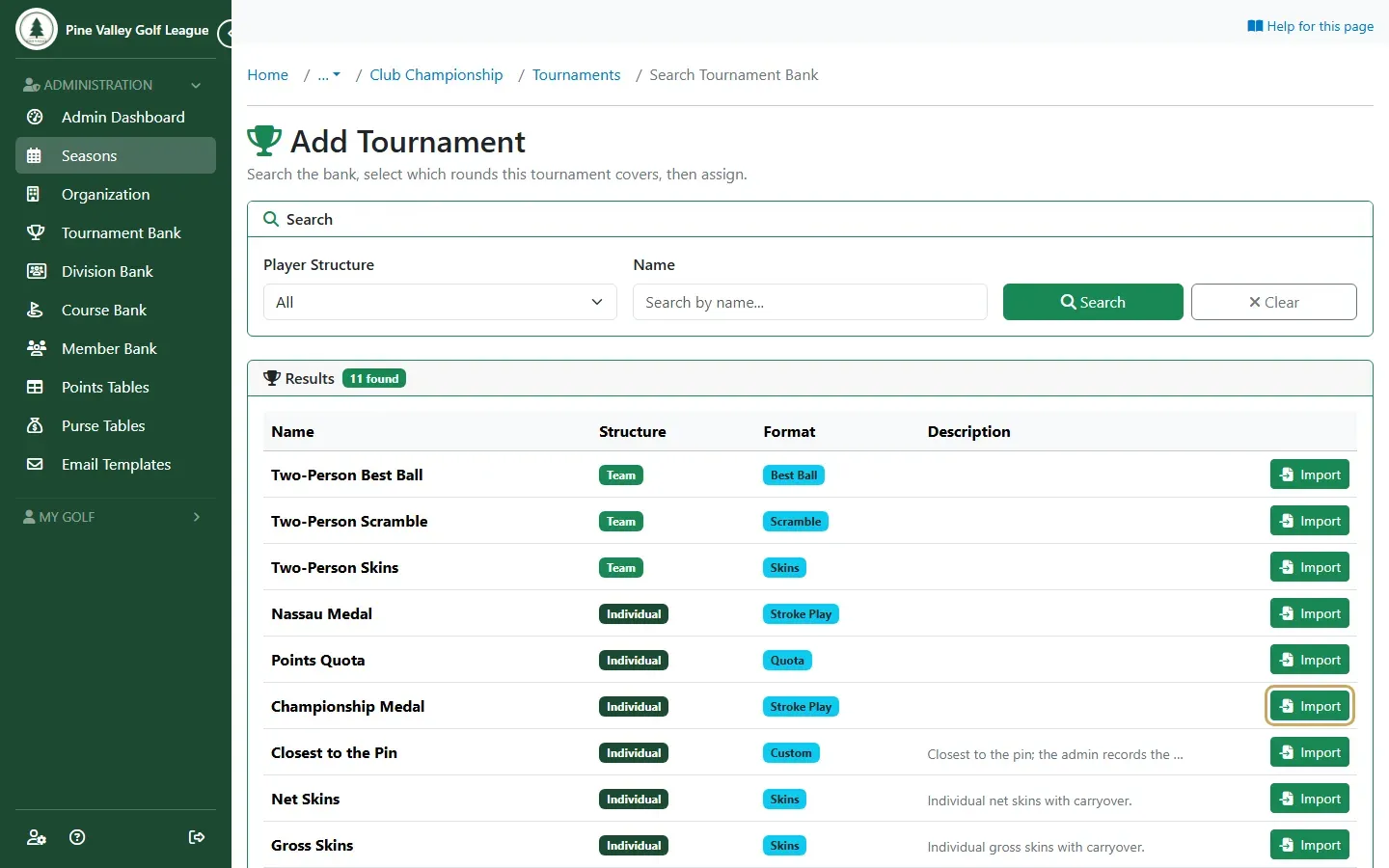Click the Admin Dashboard gauge icon

coord(35,117)
